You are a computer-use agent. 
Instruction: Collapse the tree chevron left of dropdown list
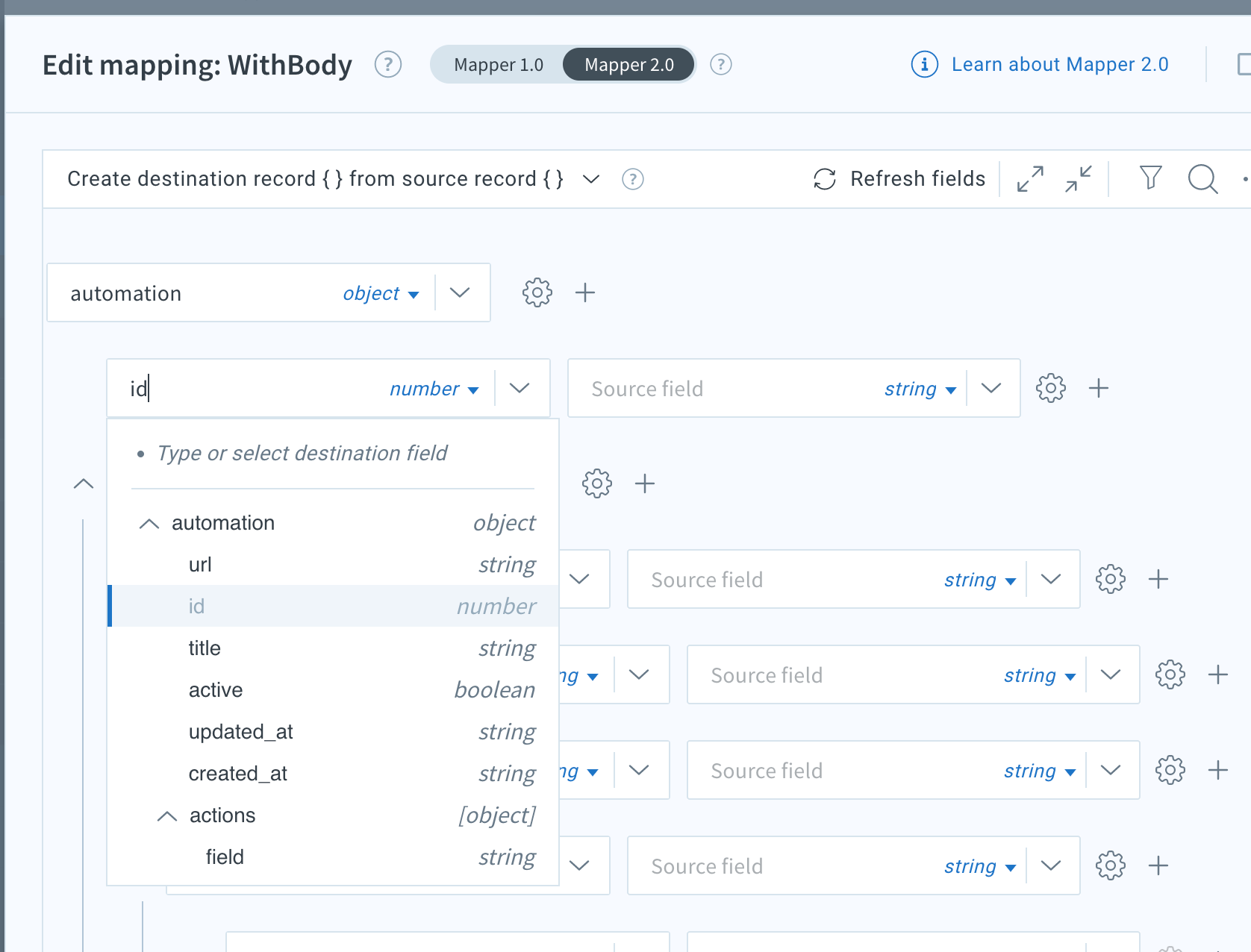pyautogui.click(x=84, y=484)
